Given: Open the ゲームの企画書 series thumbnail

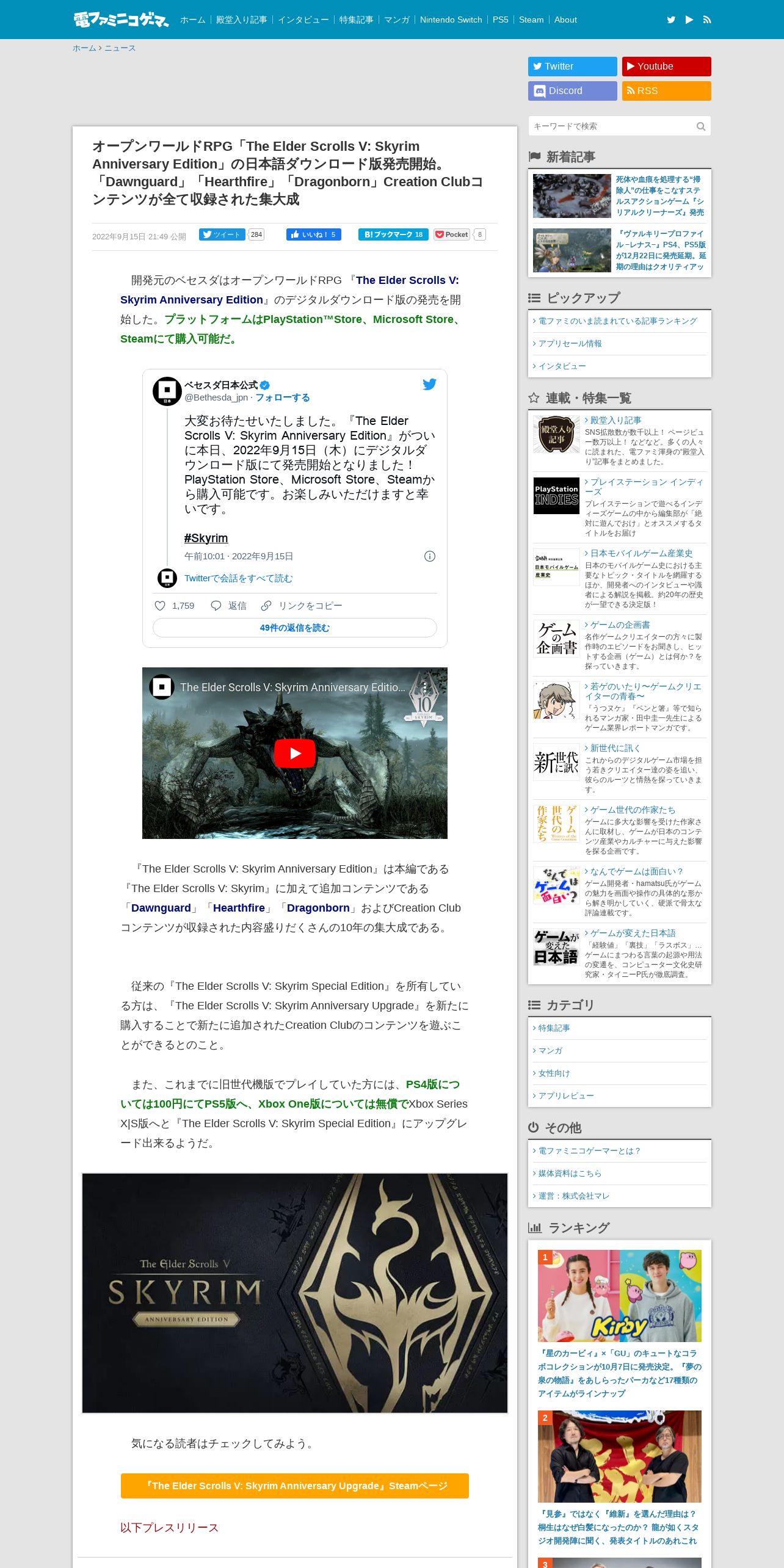Looking at the screenshot, I should coord(556,639).
